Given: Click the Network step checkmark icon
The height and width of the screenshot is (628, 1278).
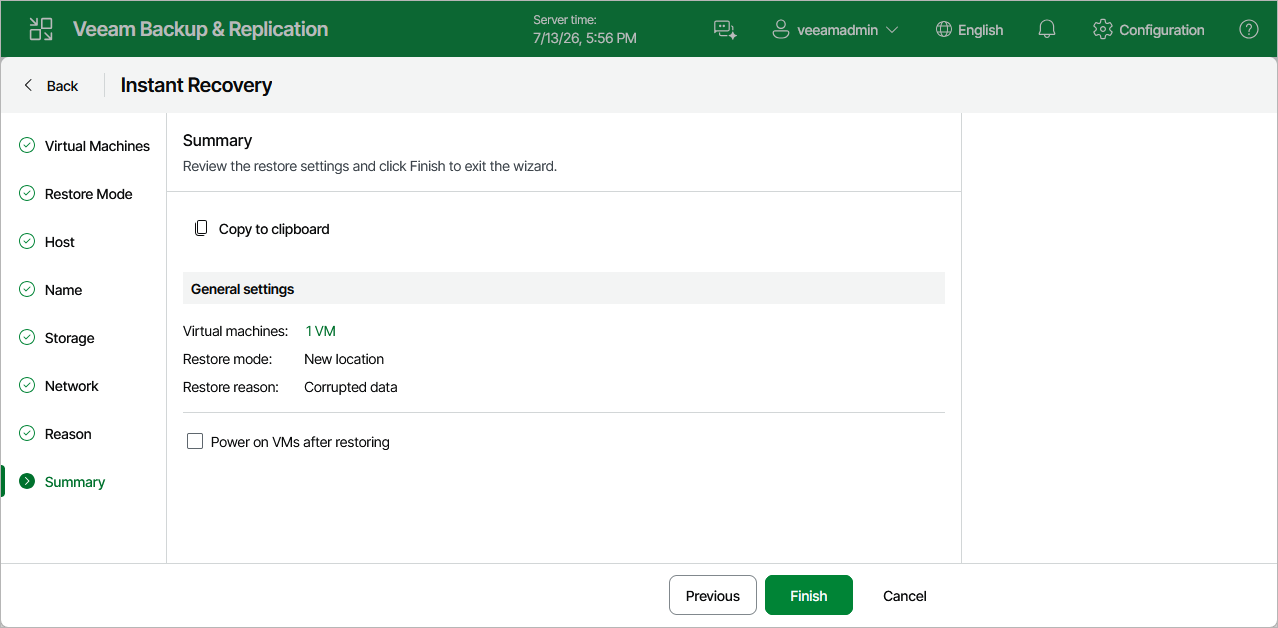Looking at the screenshot, I should point(27,386).
